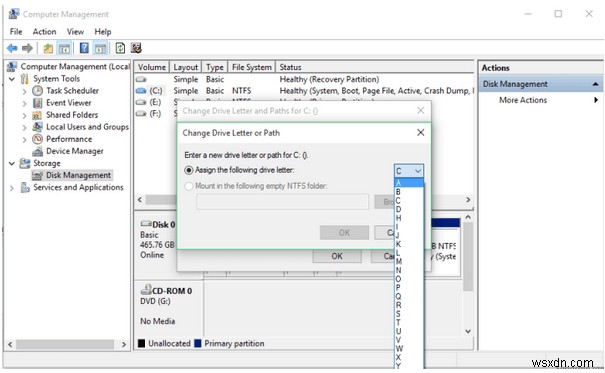
Task: Choose letter T in the dropdown list
Action: pos(409,322)
